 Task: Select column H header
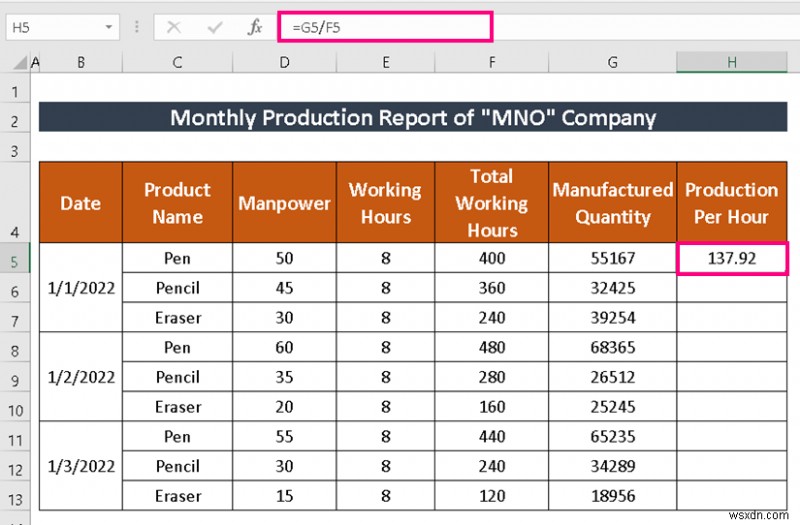(x=732, y=62)
